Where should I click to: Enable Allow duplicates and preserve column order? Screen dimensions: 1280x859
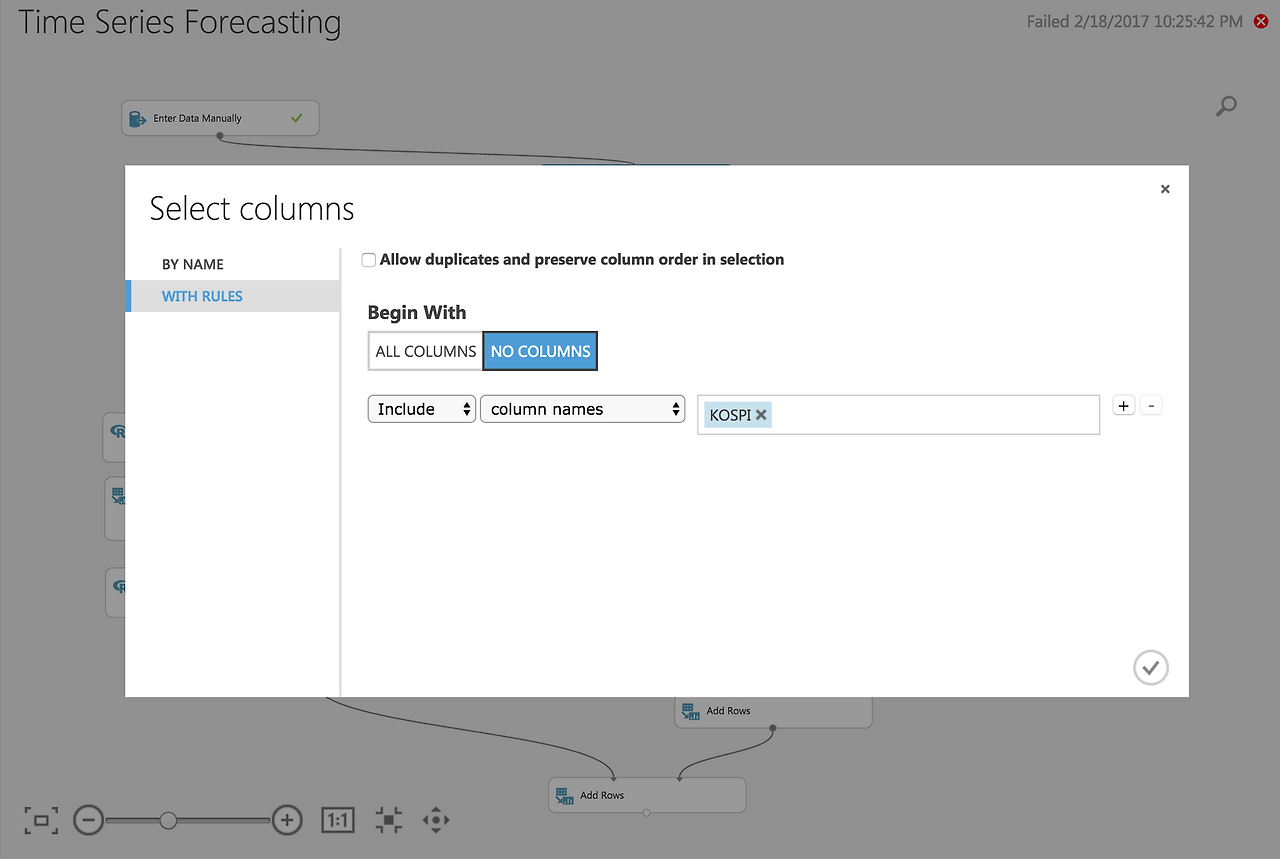369,260
